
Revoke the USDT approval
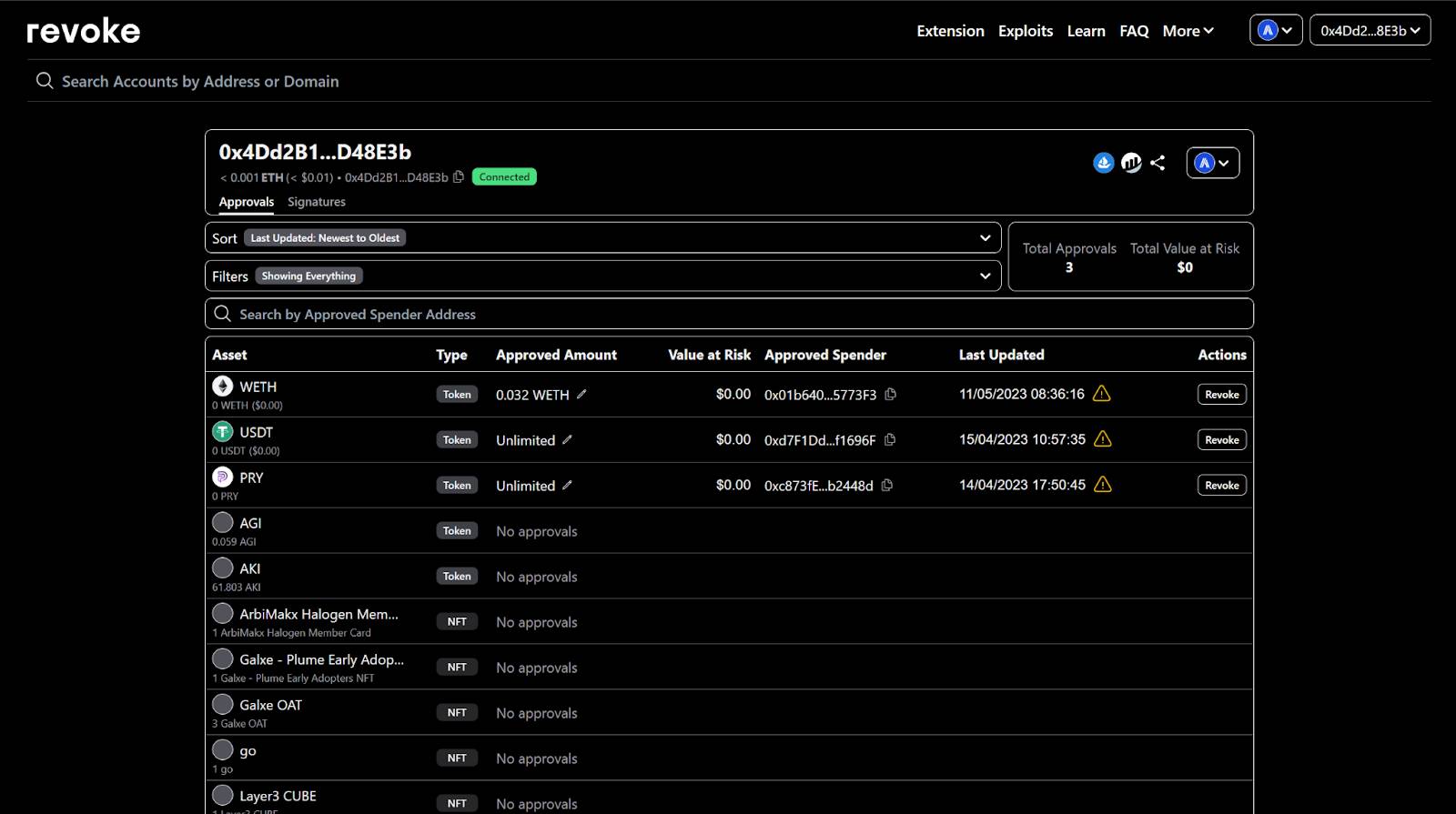[x=1221, y=439]
